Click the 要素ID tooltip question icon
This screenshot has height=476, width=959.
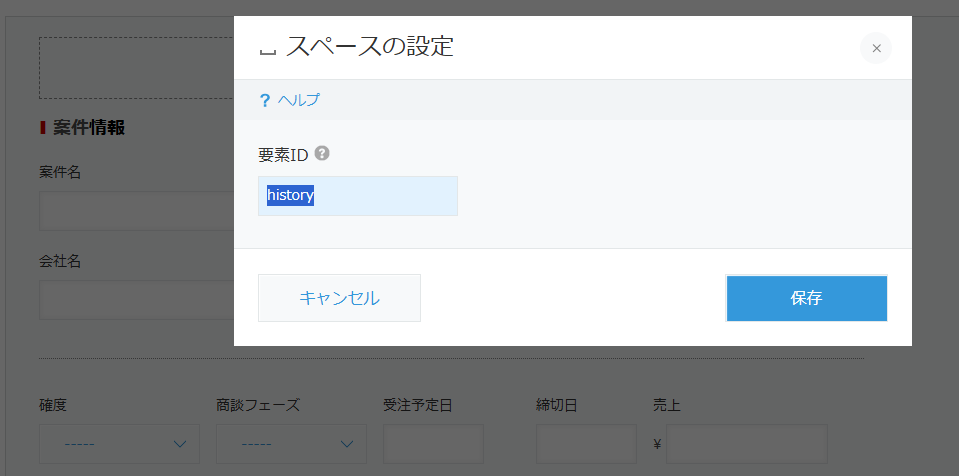pyautogui.click(x=322, y=154)
